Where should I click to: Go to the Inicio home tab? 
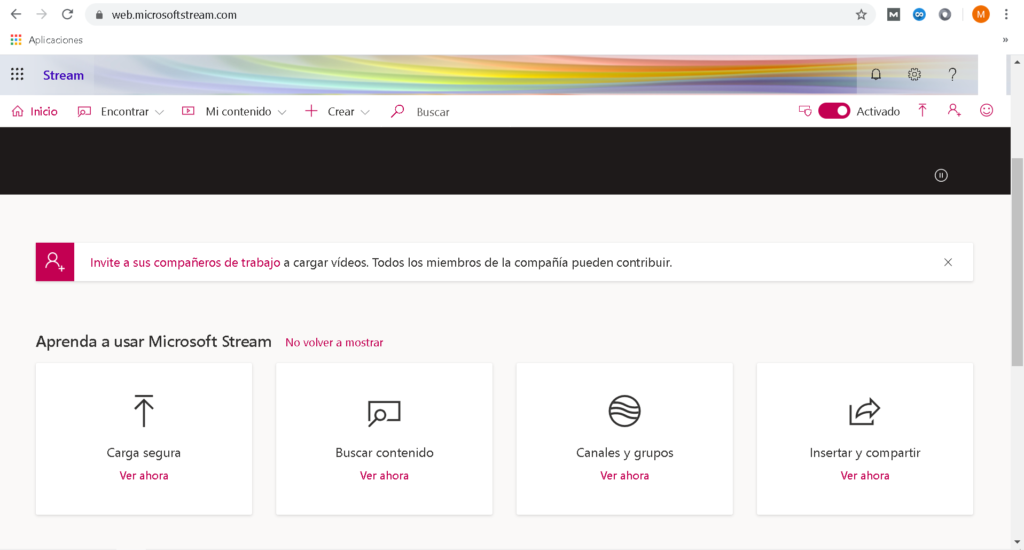point(35,112)
